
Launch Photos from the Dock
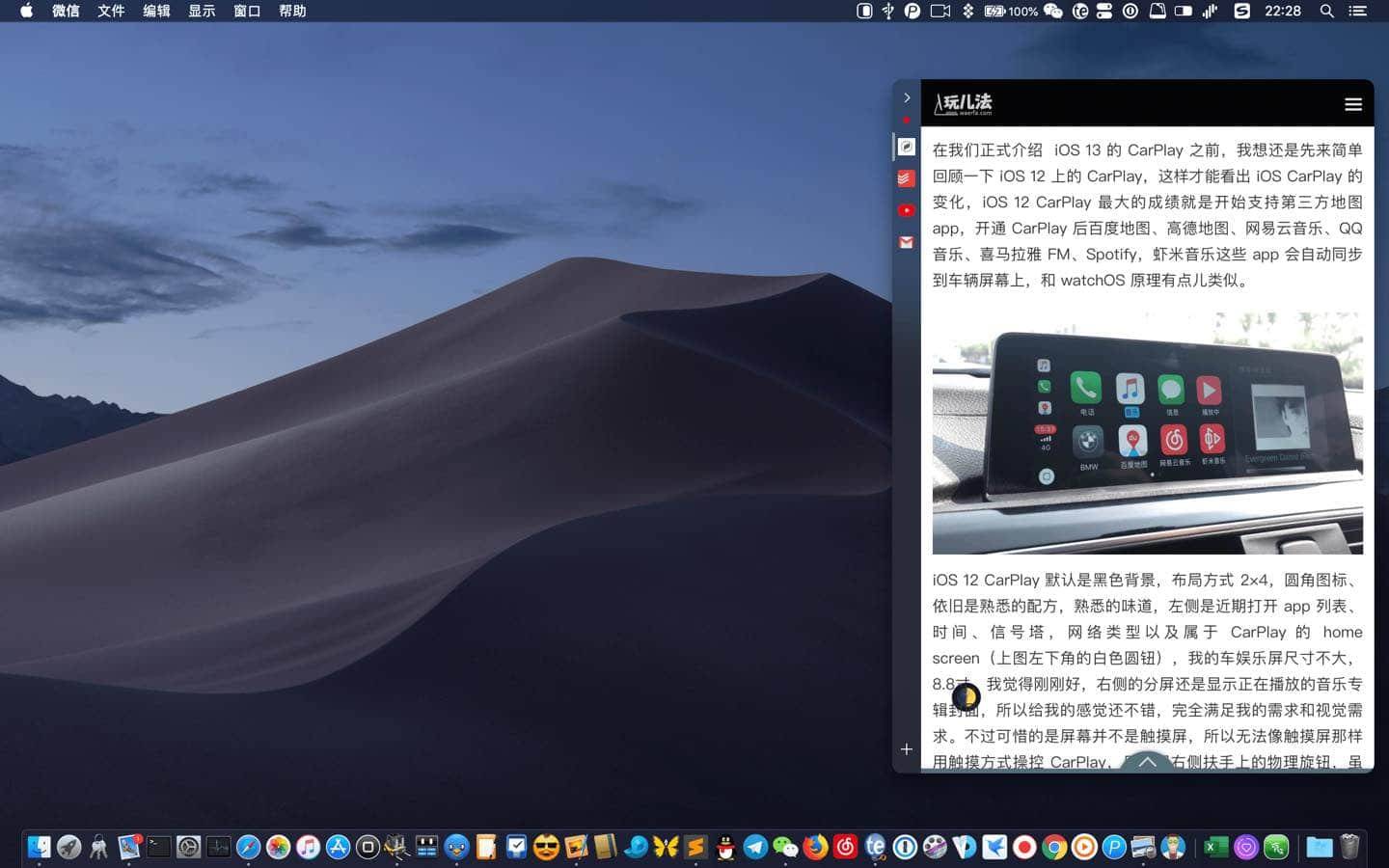coord(278,847)
